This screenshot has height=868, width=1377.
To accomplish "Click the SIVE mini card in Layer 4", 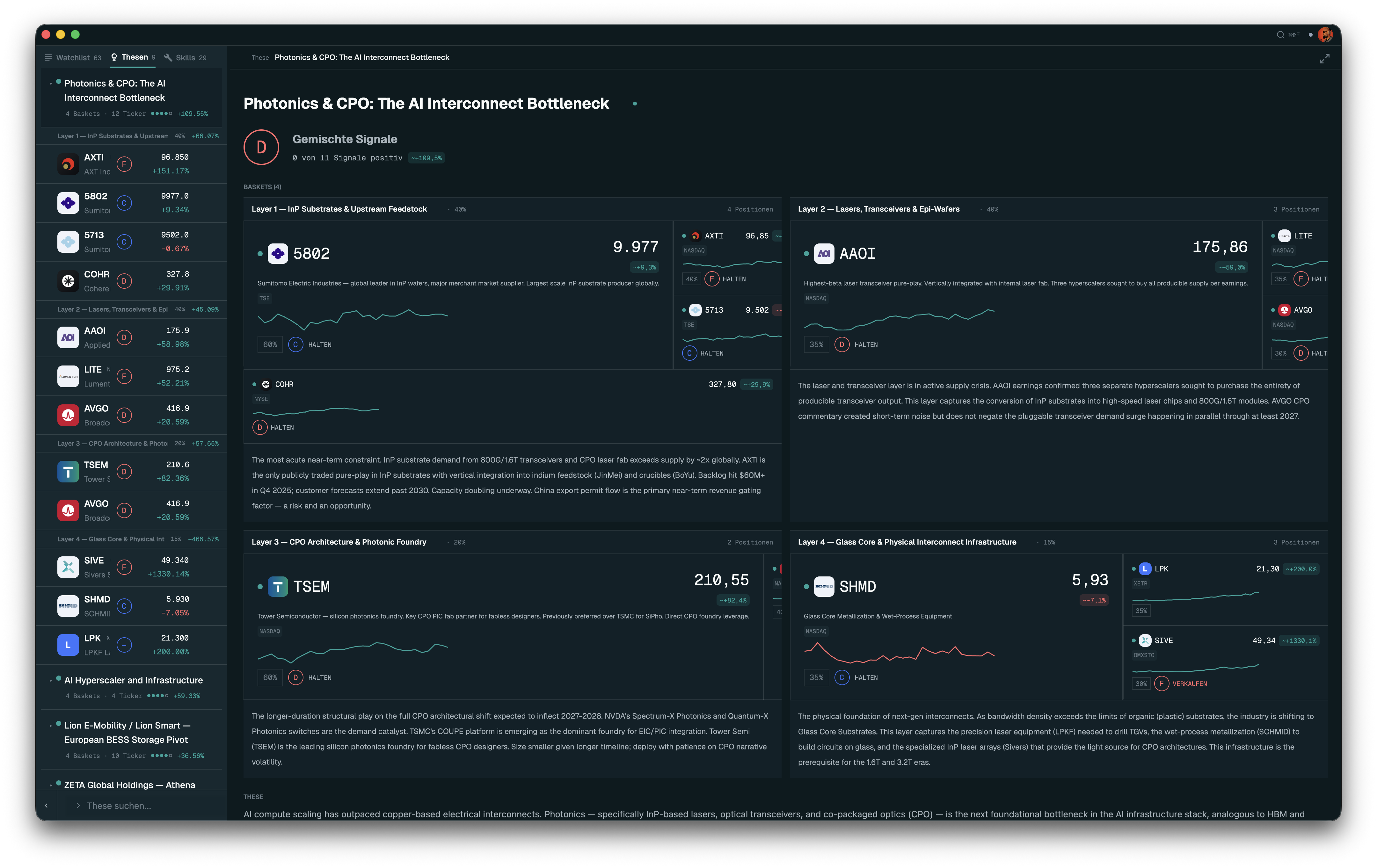I will click(1226, 663).
